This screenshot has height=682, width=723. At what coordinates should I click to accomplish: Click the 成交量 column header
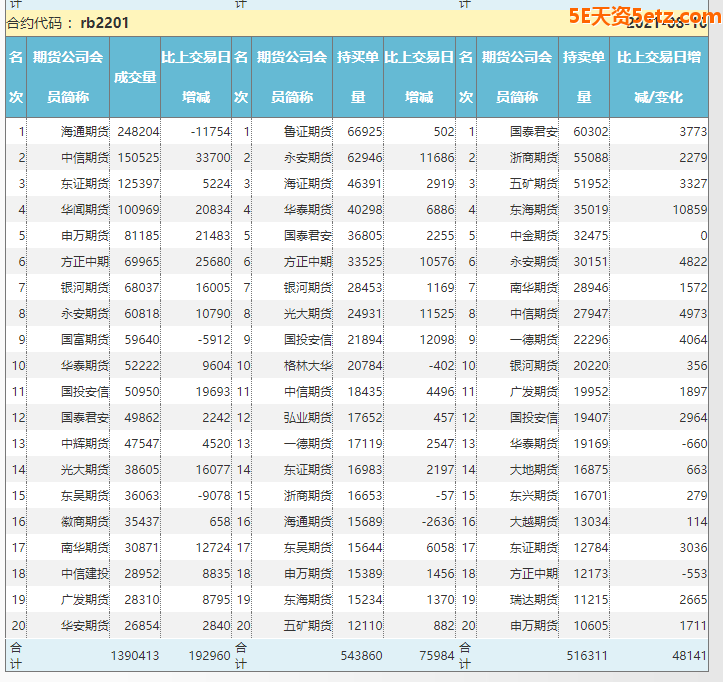[135, 77]
